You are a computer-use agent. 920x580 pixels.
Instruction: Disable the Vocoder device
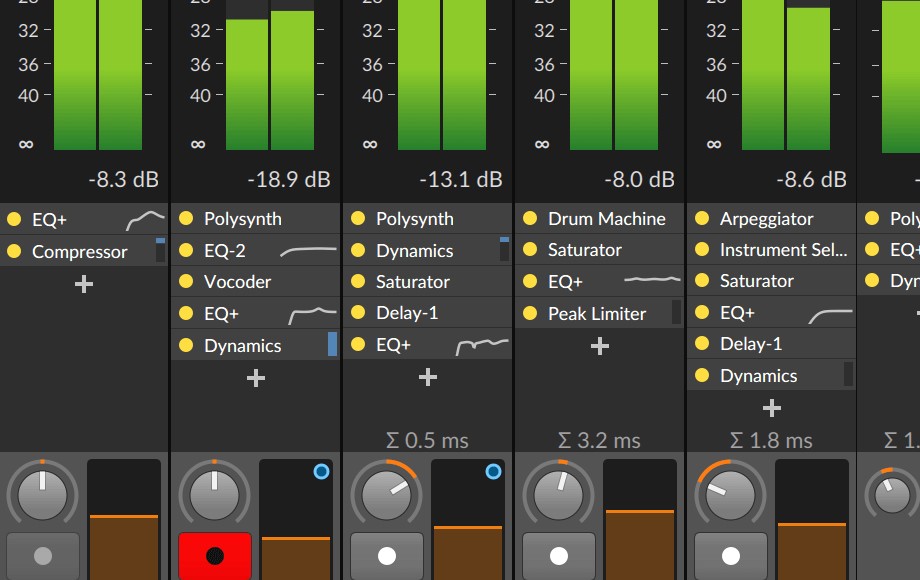click(185, 282)
